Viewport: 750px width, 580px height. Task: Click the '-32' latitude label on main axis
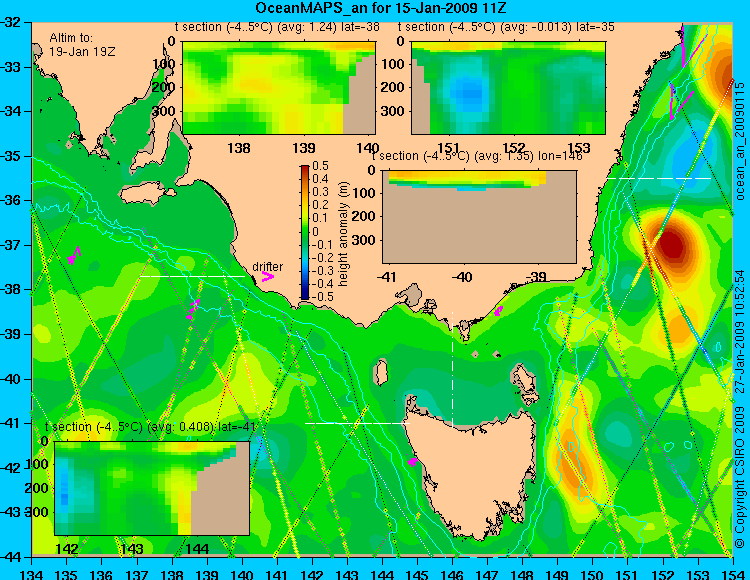point(11,22)
